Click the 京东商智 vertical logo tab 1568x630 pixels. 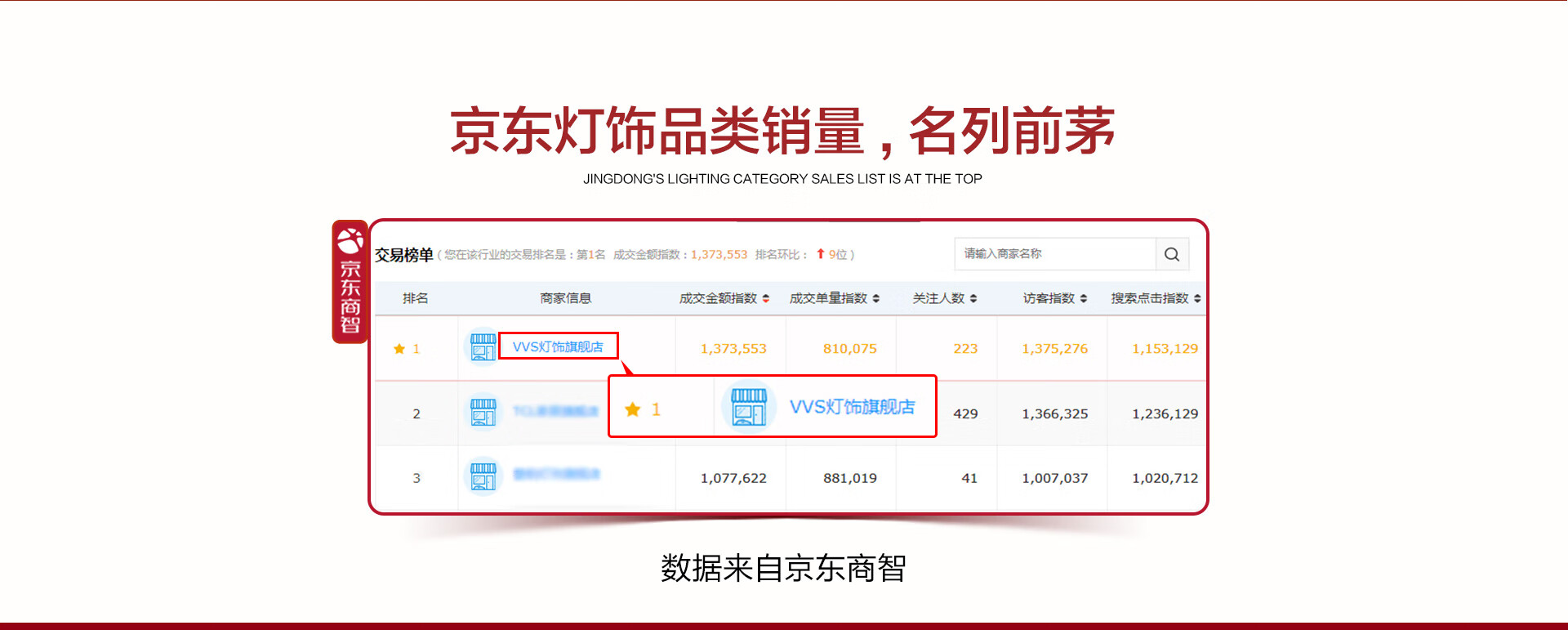tap(350, 281)
